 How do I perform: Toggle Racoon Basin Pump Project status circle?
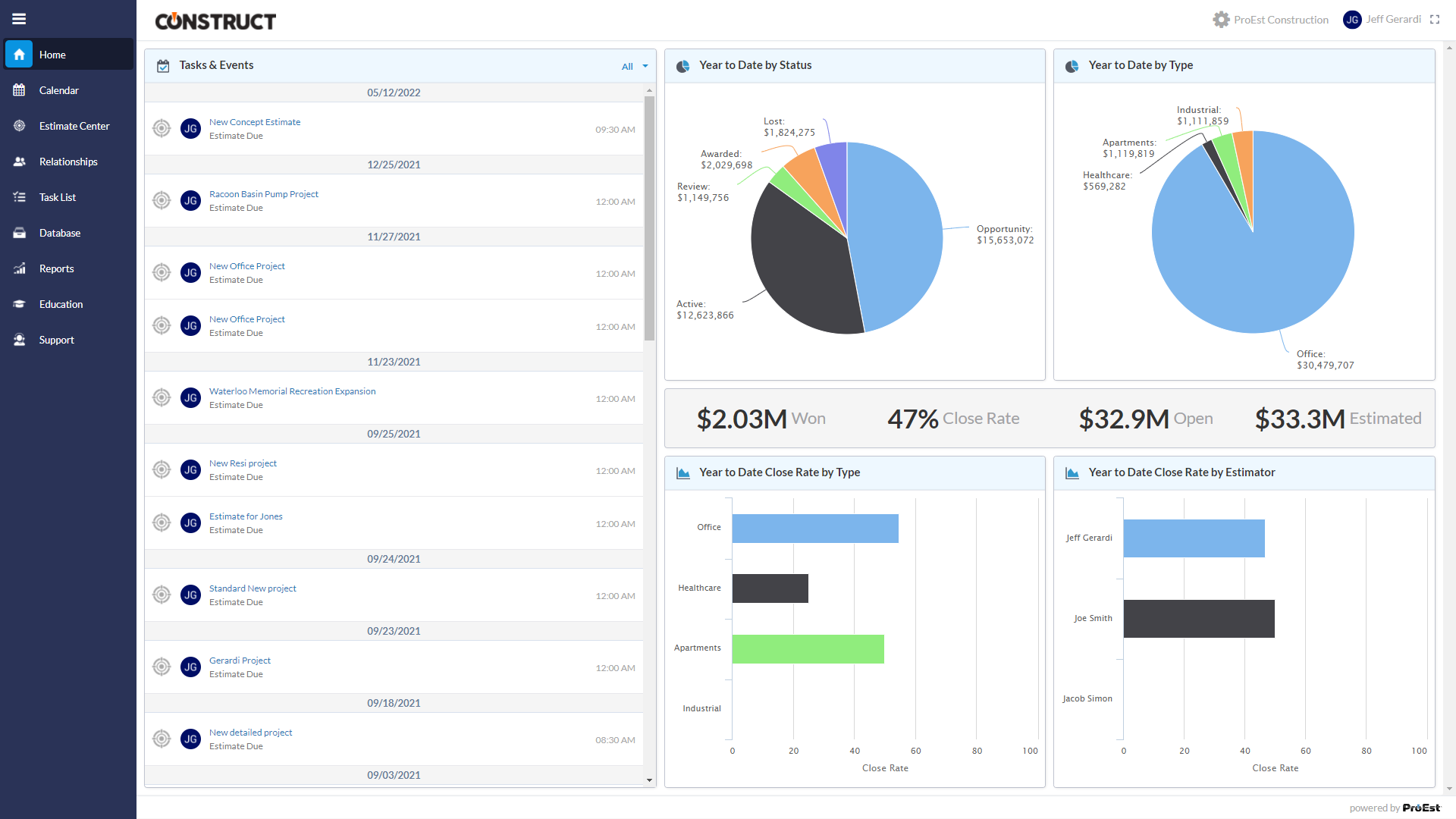pos(162,200)
